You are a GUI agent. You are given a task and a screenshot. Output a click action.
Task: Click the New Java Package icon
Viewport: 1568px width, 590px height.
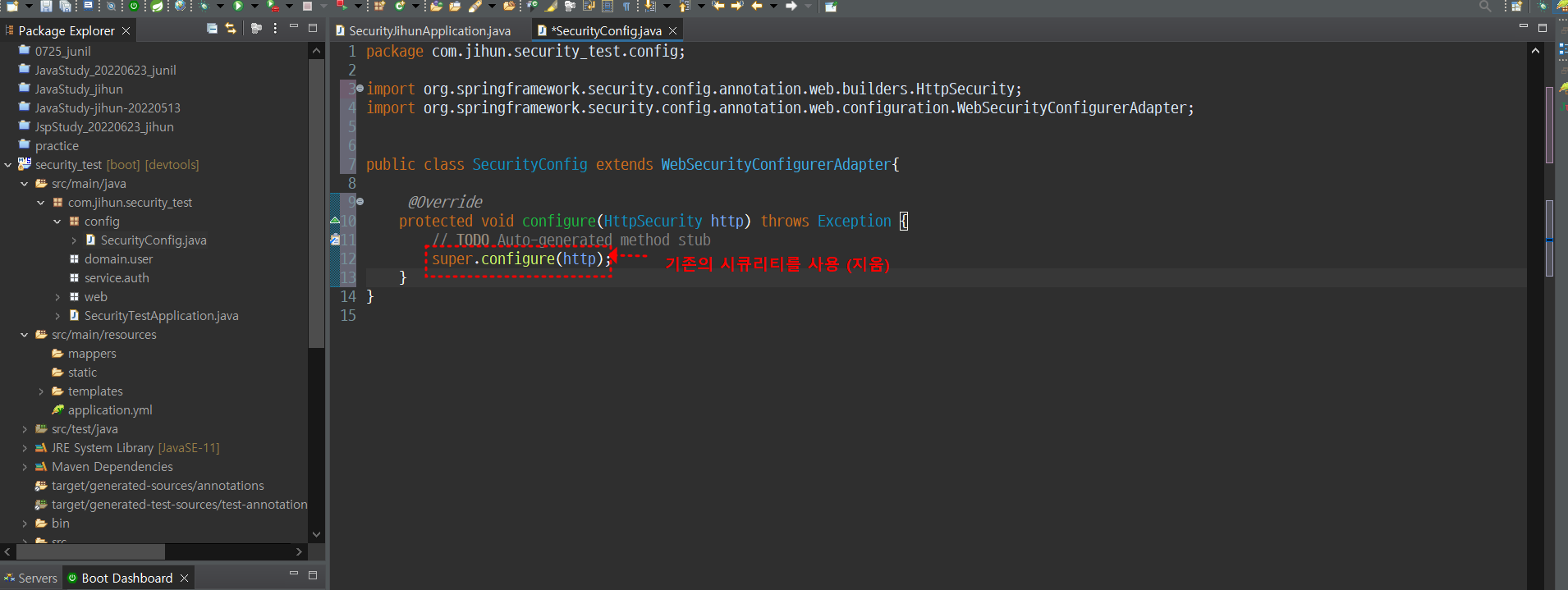[379, 7]
